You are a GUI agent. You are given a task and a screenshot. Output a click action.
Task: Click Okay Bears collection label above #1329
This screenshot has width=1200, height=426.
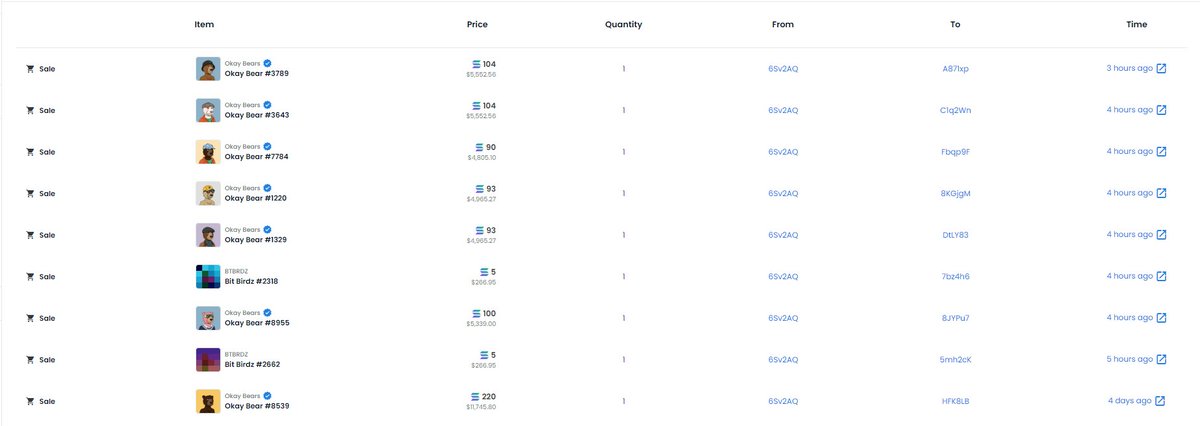[242, 229]
